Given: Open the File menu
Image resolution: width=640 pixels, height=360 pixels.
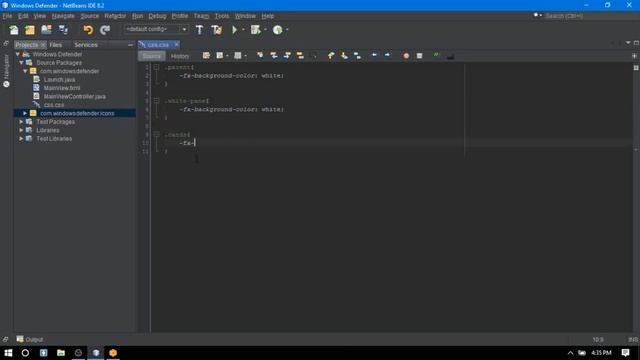Looking at the screenshot, I should coord(7,16).
